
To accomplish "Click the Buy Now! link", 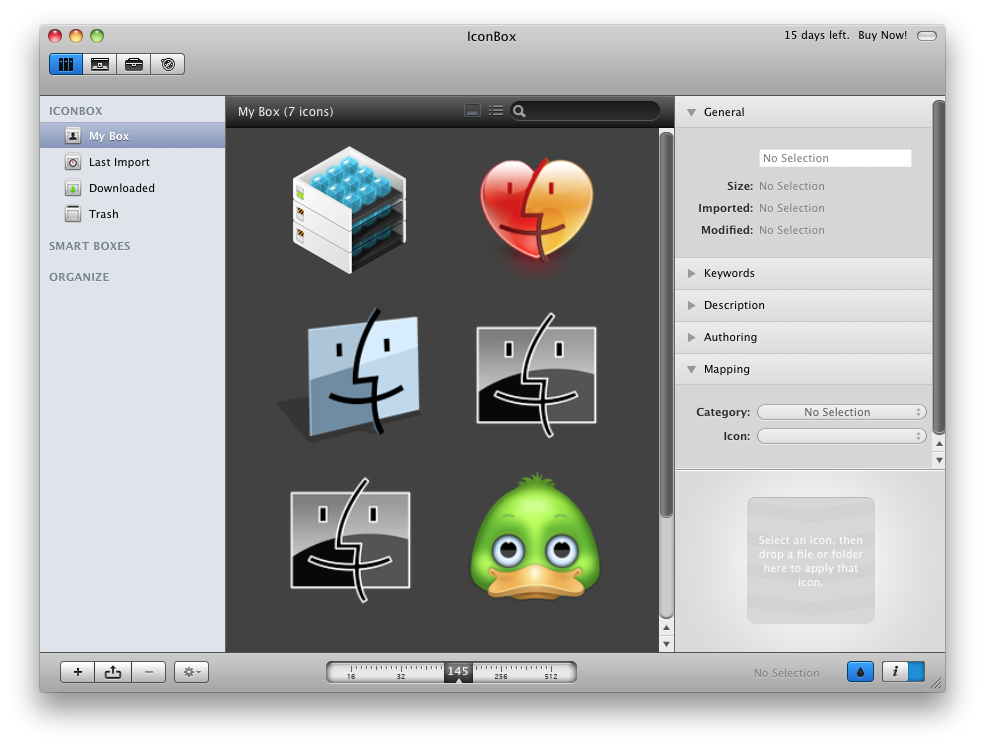I will [883, 35].
